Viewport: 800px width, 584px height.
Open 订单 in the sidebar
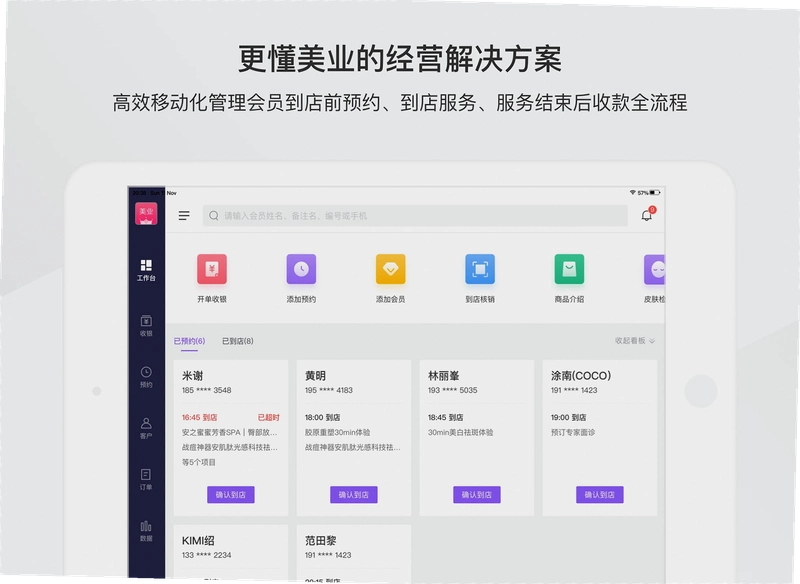[146, 479]
